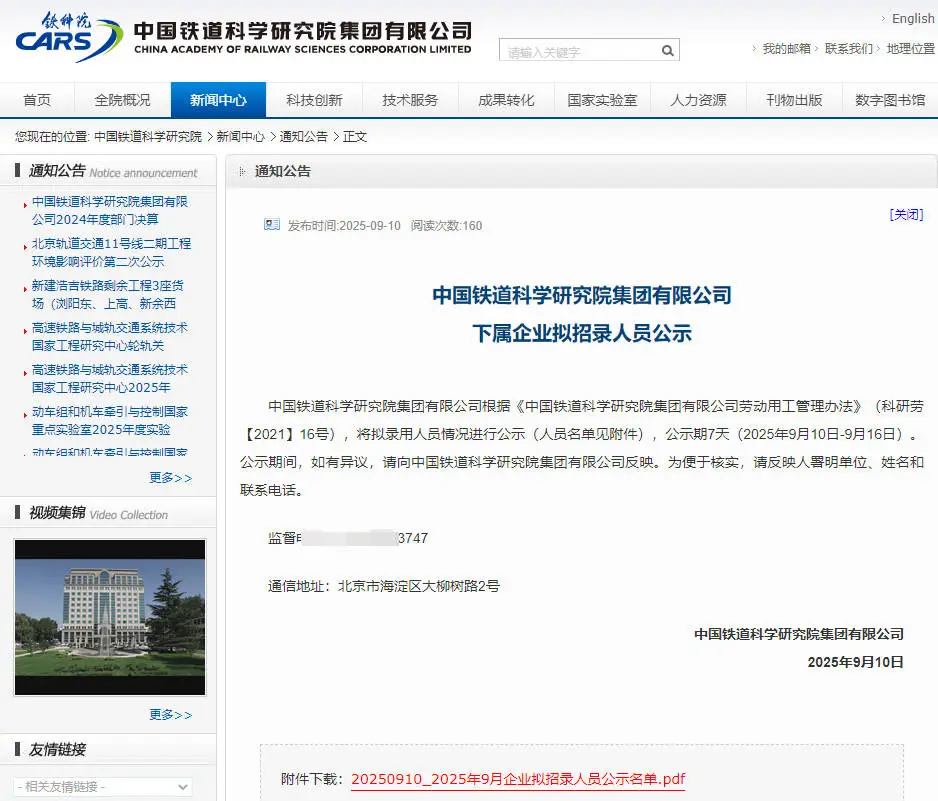
Task: Click the 通知公告 panel header arrow icon
Action: tap(242, 172)
